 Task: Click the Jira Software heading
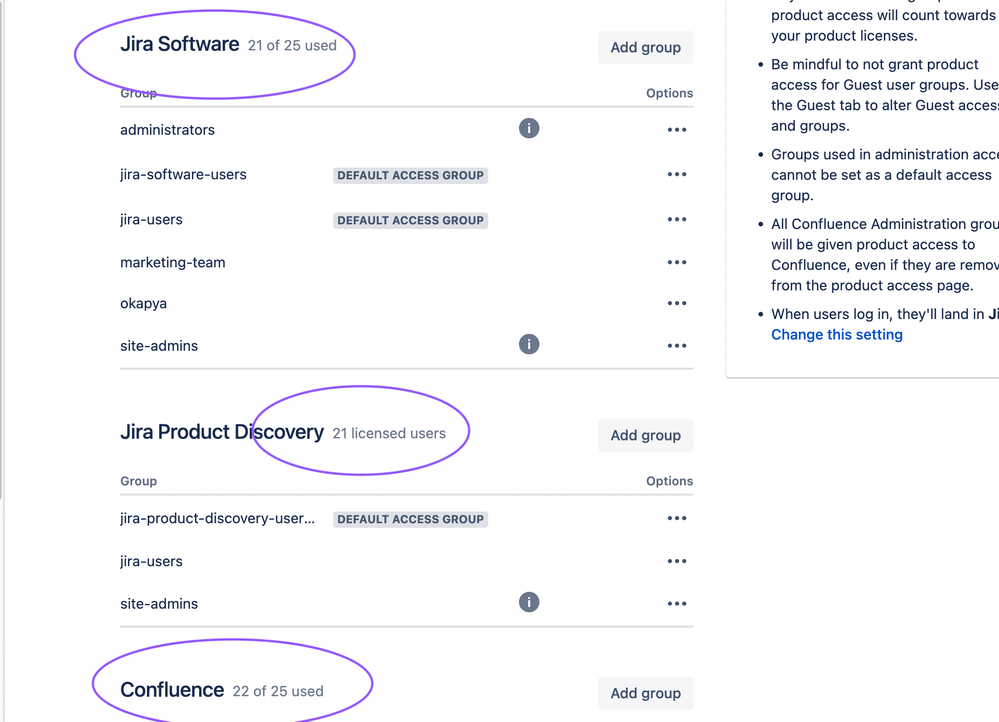(180, 44)
